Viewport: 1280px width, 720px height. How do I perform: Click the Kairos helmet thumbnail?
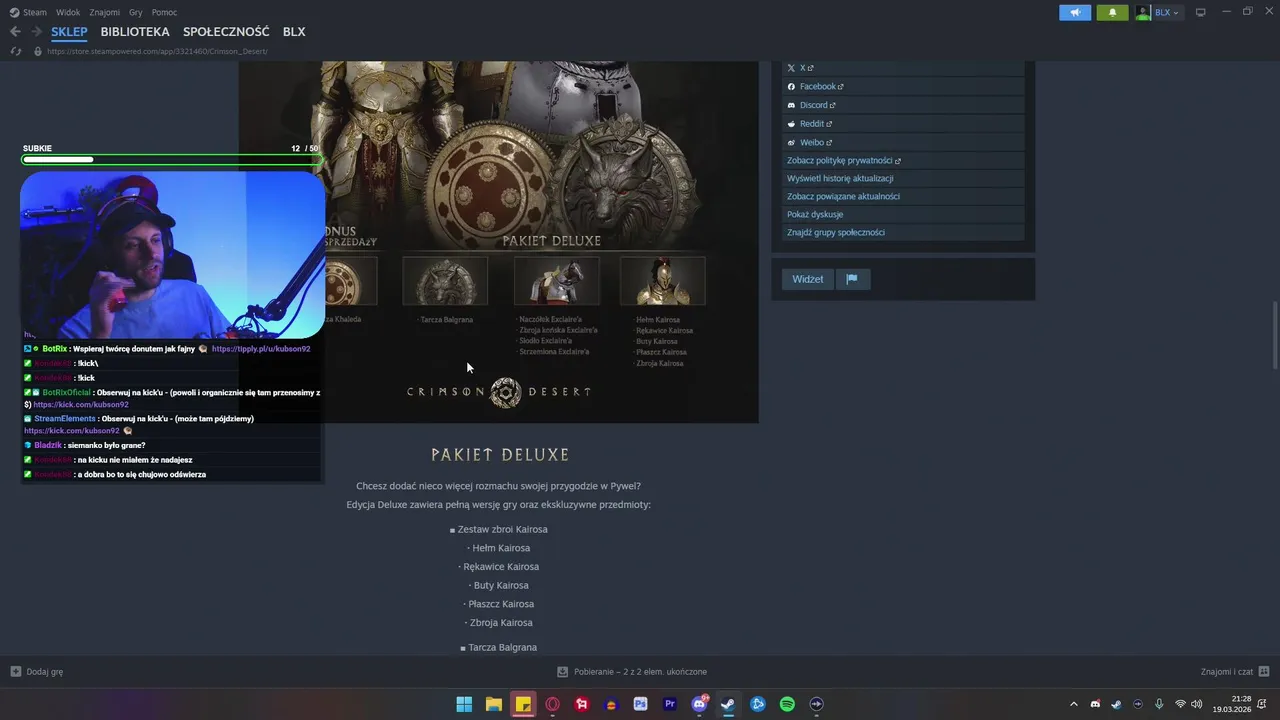click(663, 281)
